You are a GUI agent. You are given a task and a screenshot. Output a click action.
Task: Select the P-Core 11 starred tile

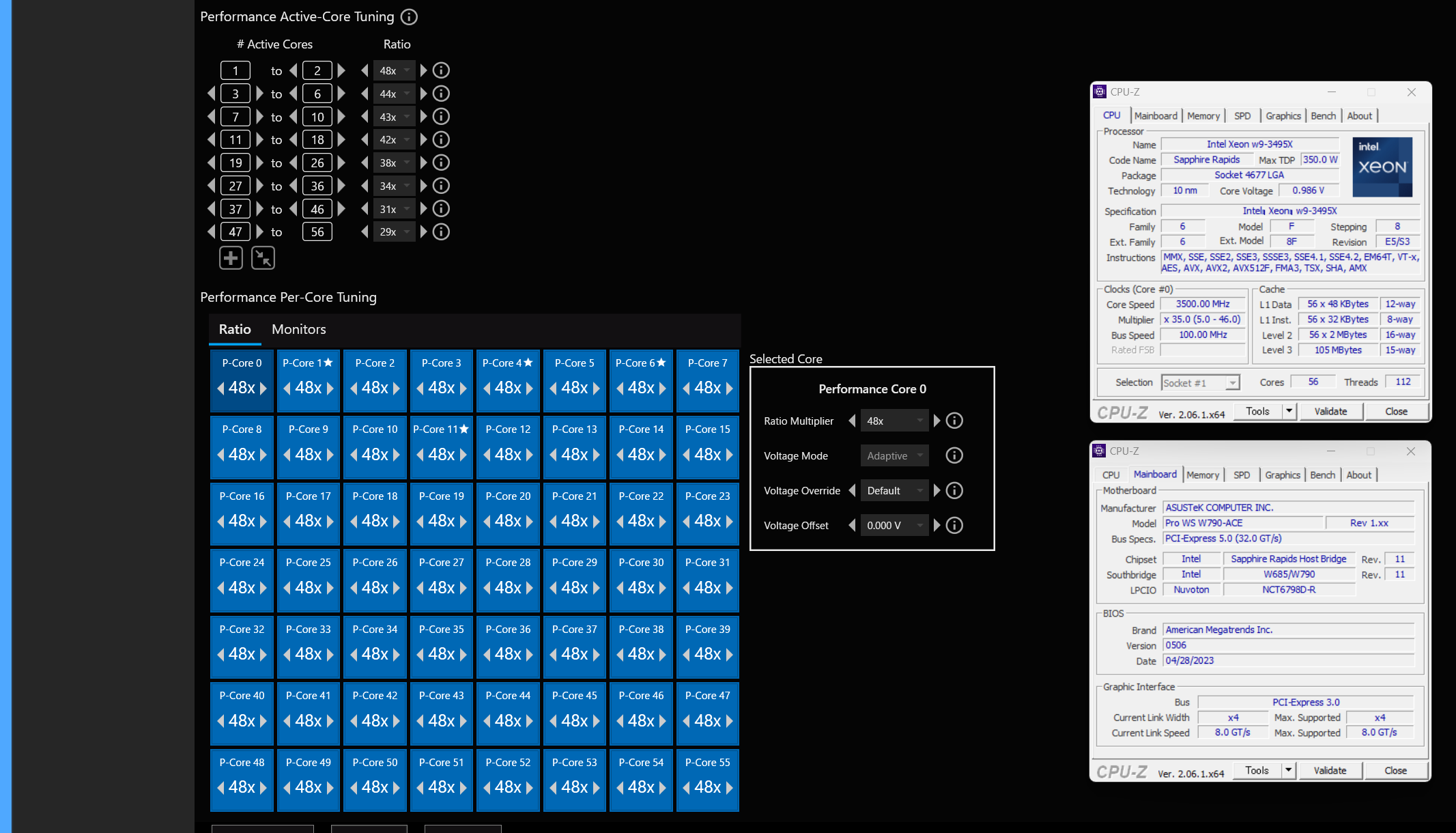point(442,447)
